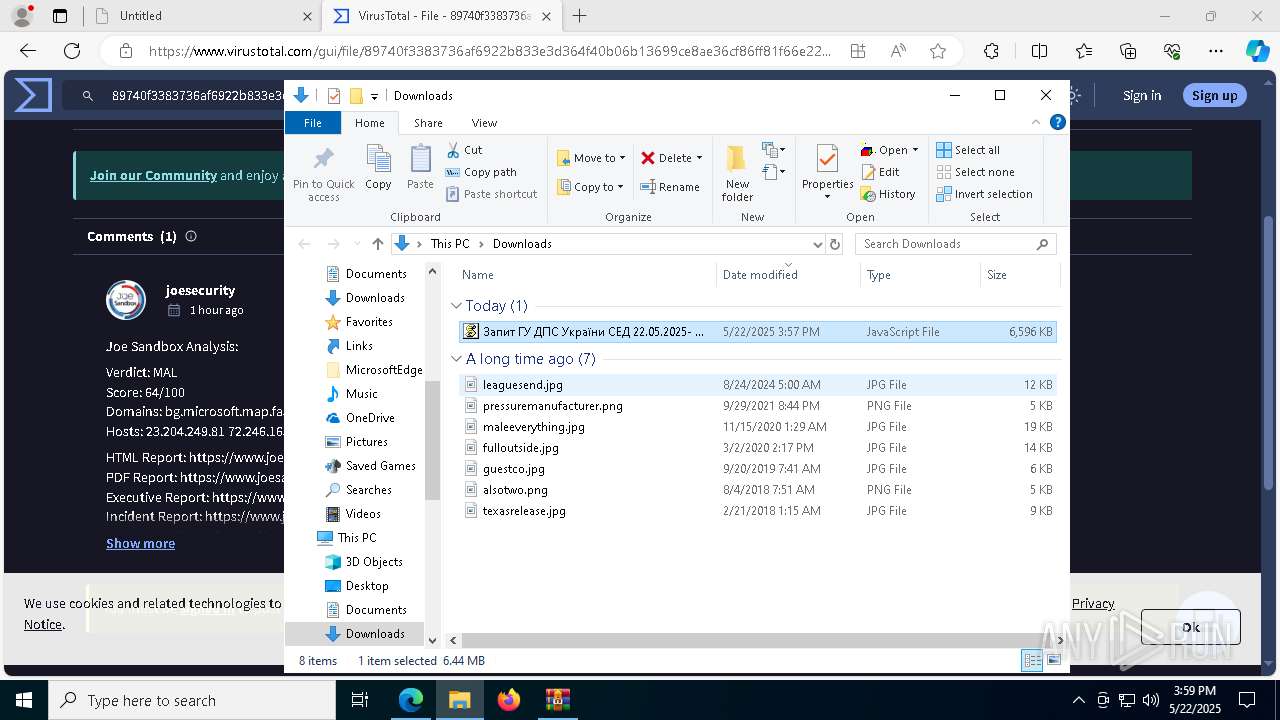Click the Search Downloads field
1280x720 pixels.
tap(955, 244)
